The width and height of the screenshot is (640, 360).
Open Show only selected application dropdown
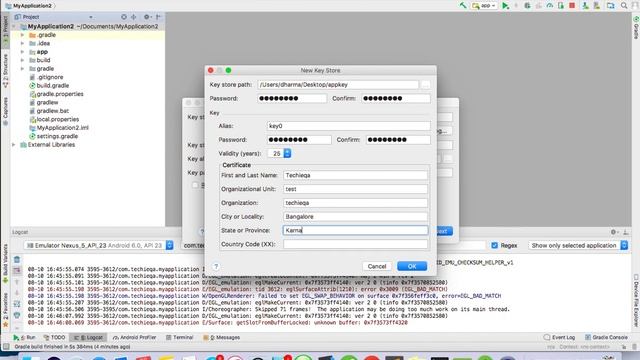[578, 245]
